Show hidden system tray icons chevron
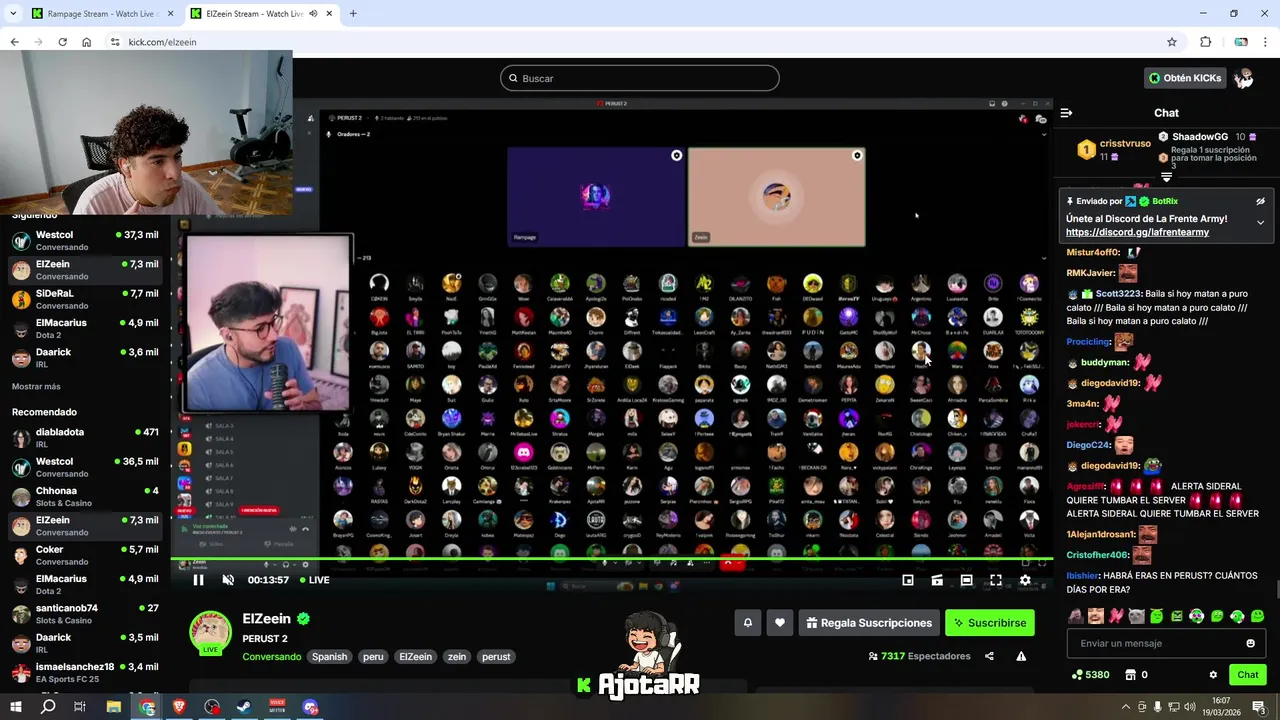Screen dimensions: 1280x720 [x=1125, y=707]
